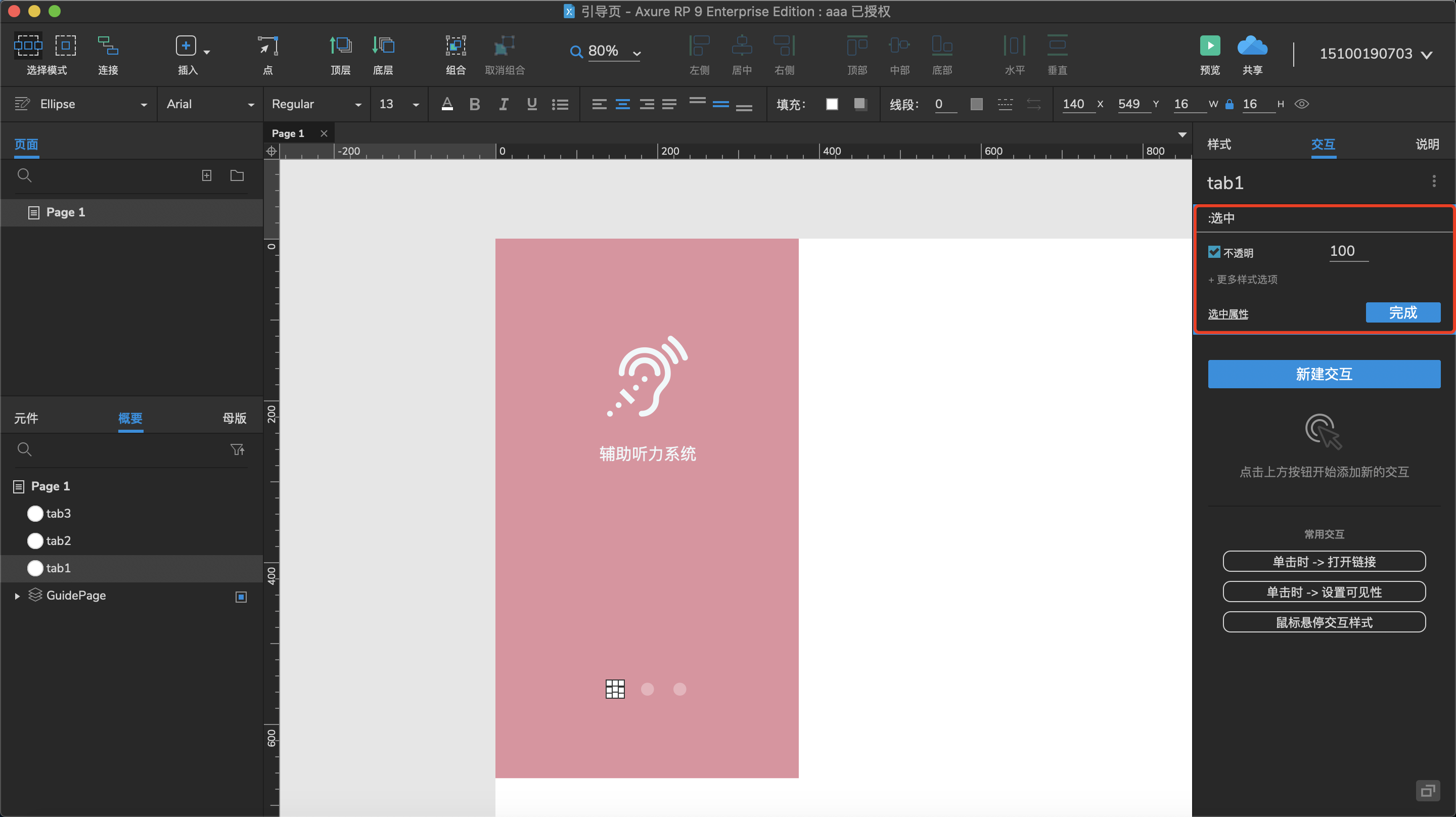Click the Done button in the selected style editor
Image resolution: width=1456 pixels, height=817 pixels.
1402,312
